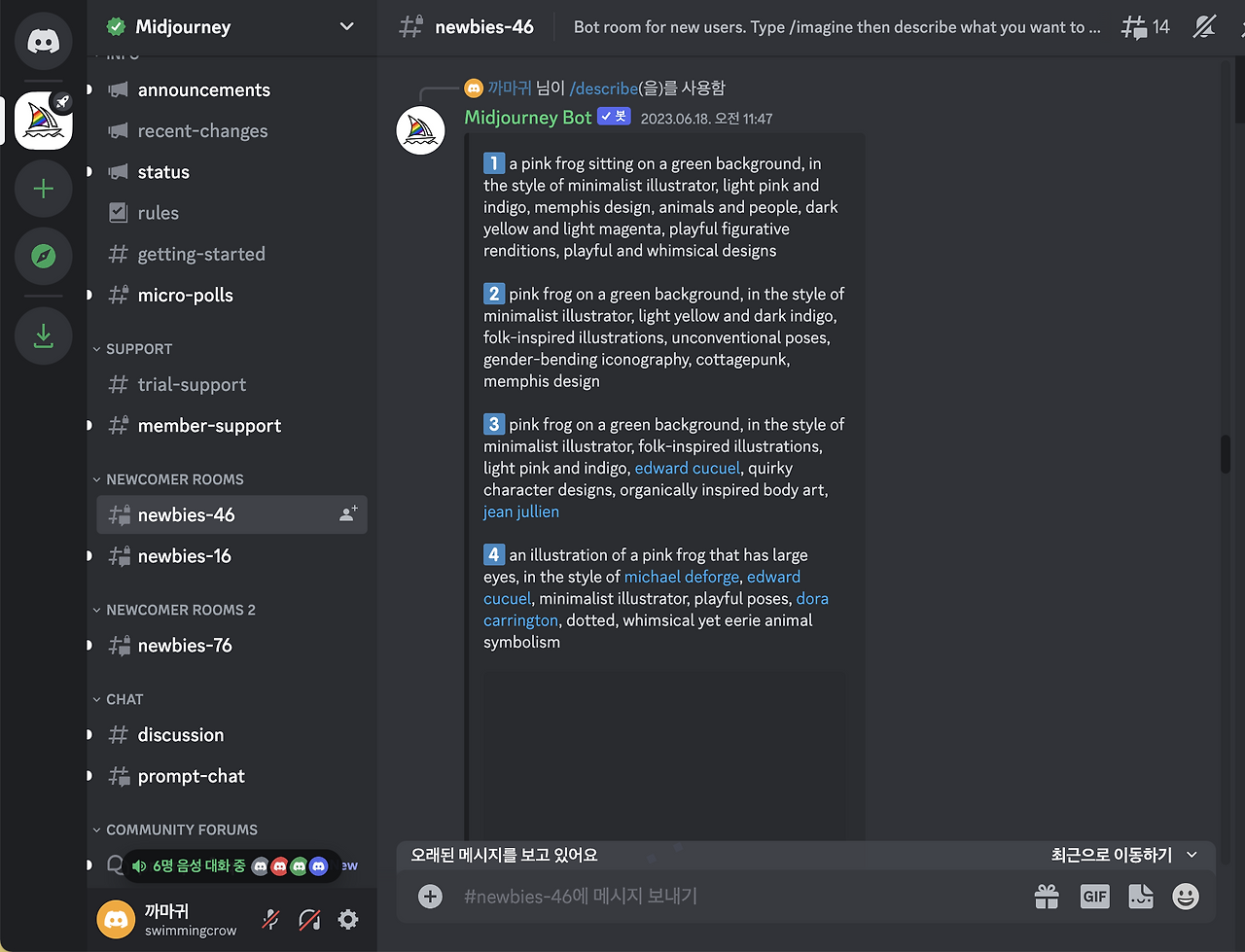
Task: Download apps icon in server list
Action: (x=43, y=336)
